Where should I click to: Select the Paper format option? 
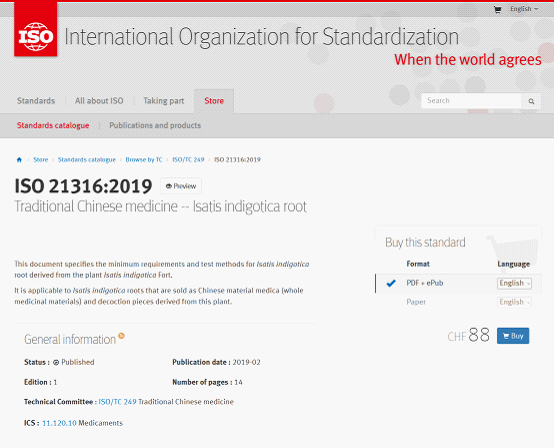click(x=416, y=302)
